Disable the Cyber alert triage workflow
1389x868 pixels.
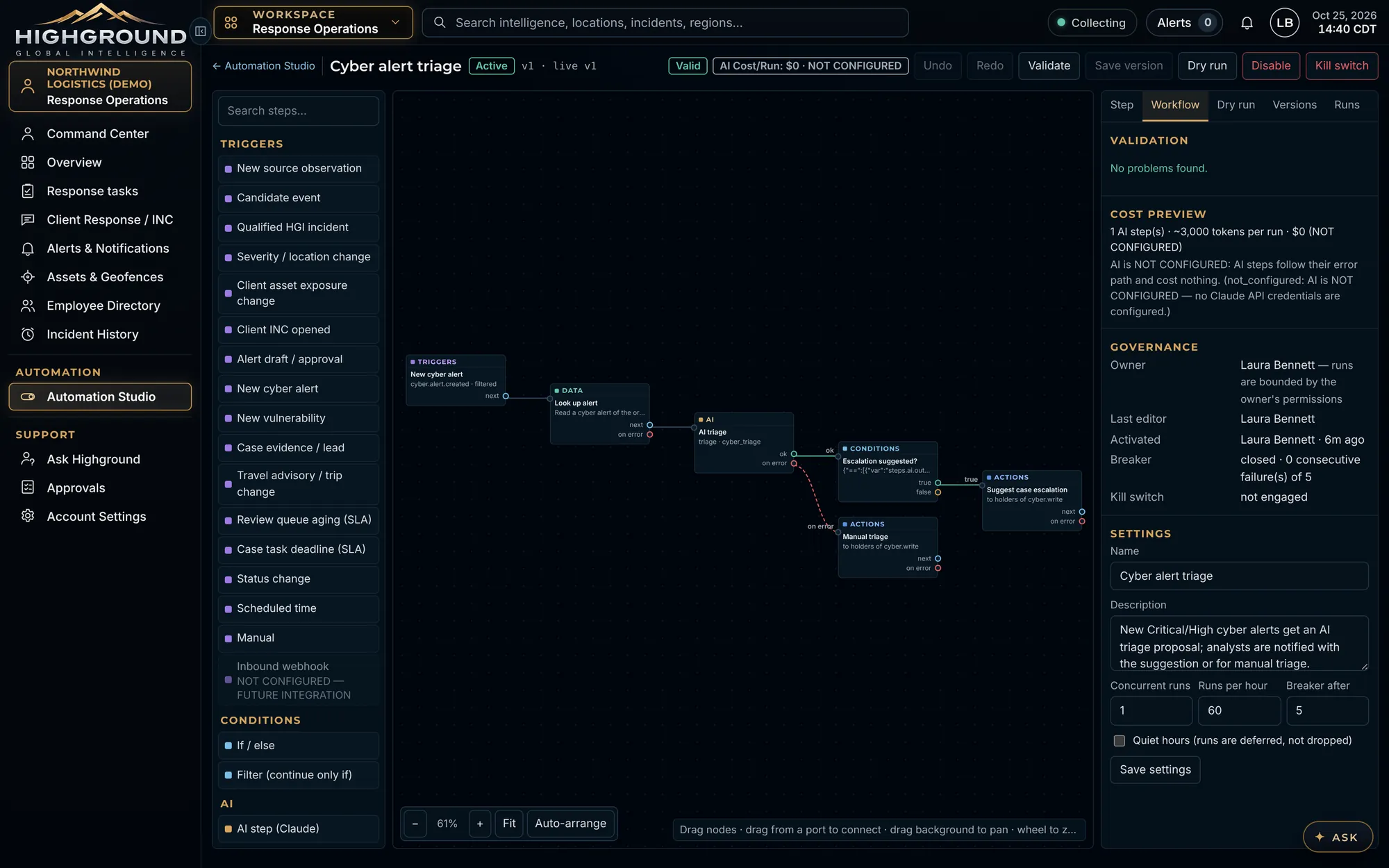click(1270, 66)
